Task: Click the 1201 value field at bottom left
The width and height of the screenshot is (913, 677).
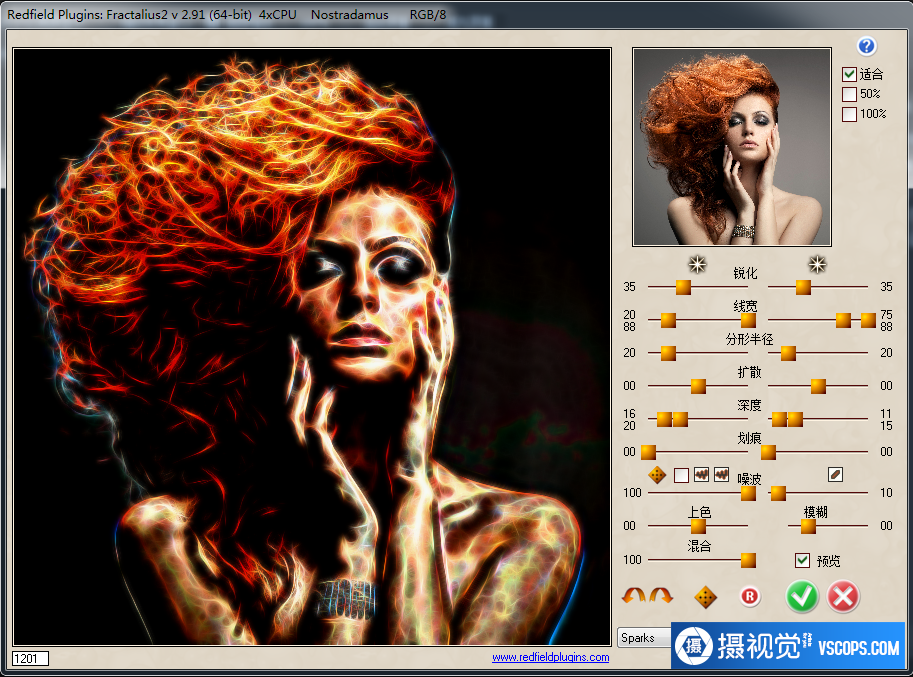Action: [x=30, y=658]
